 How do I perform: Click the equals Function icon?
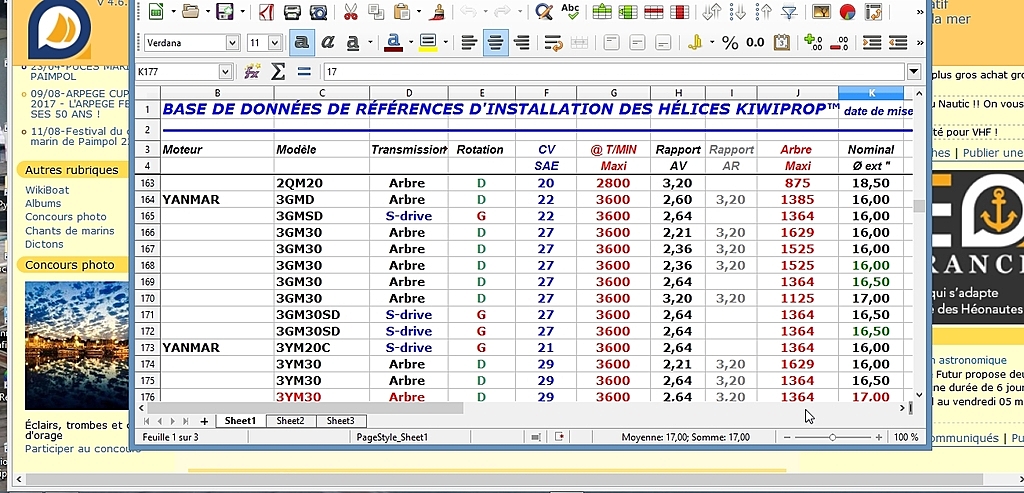pos(304,72)
